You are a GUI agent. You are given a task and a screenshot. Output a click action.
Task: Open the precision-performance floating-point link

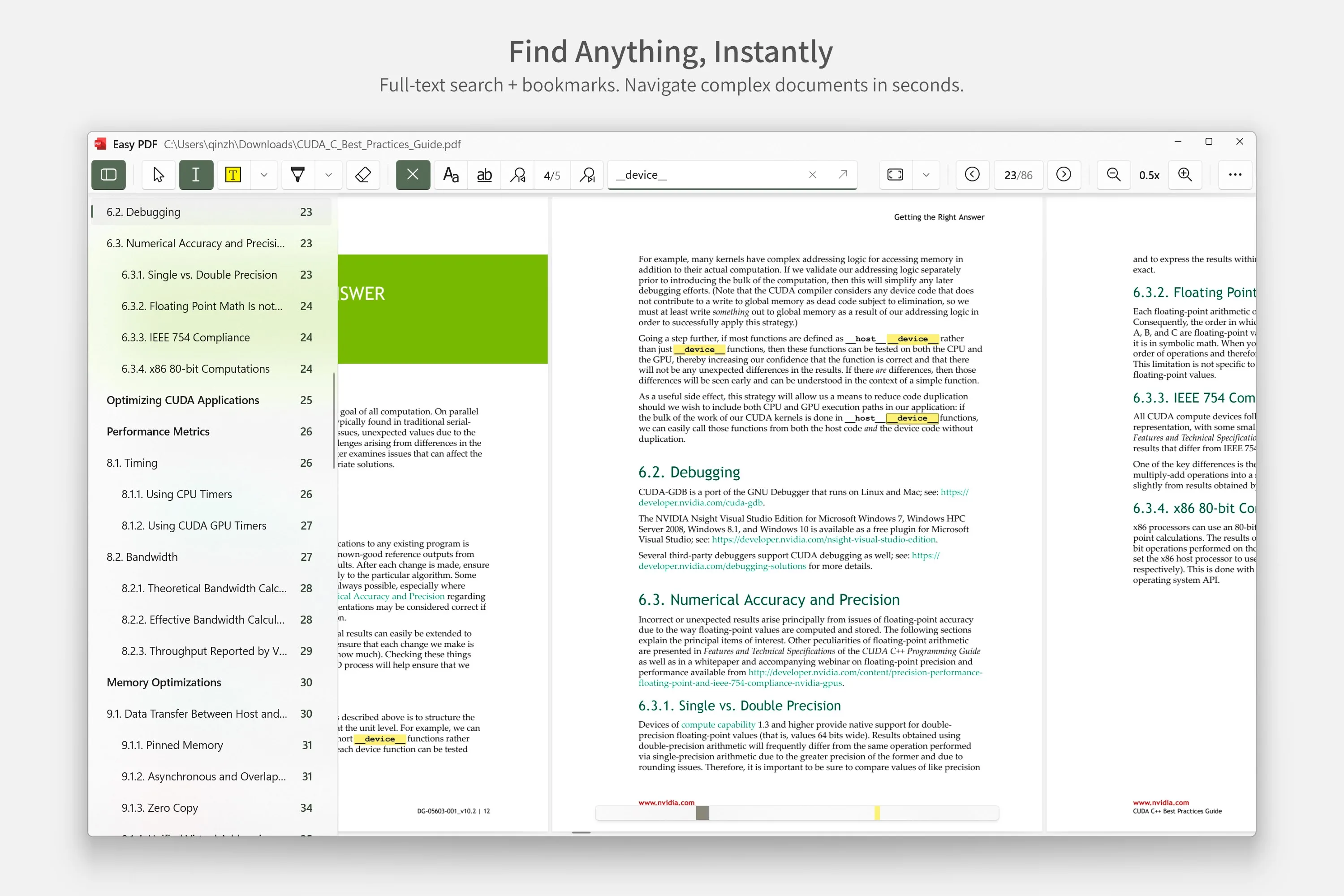tap(866, 672)
